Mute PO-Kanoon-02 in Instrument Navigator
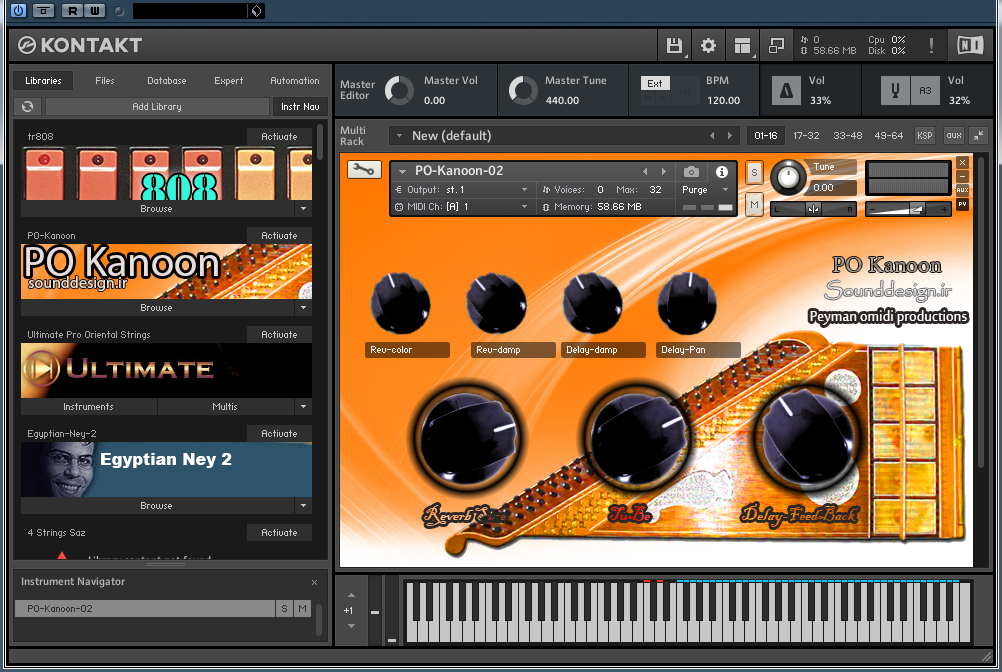 [x=302, y=609]
